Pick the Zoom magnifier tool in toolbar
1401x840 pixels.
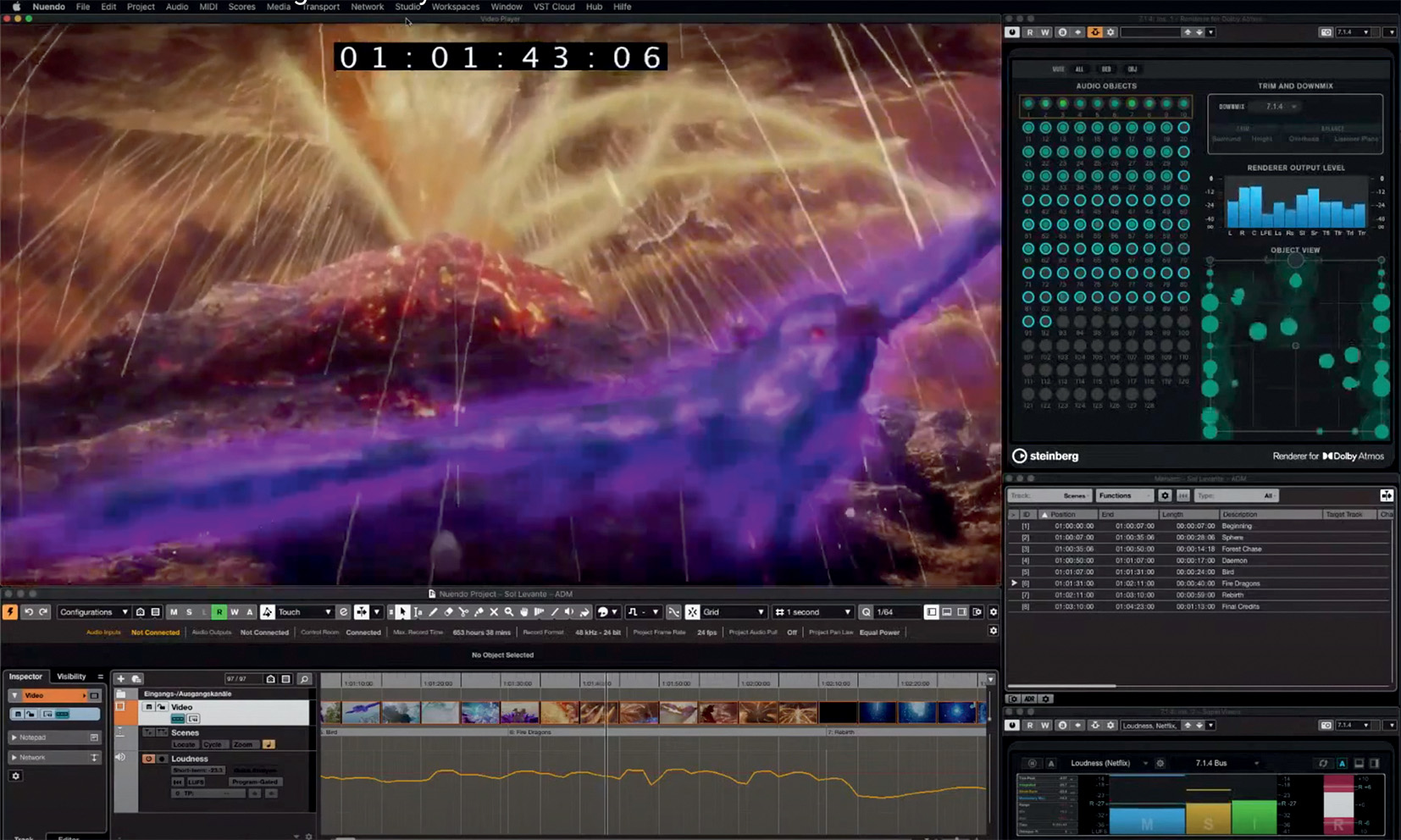(x=509, y=612)
